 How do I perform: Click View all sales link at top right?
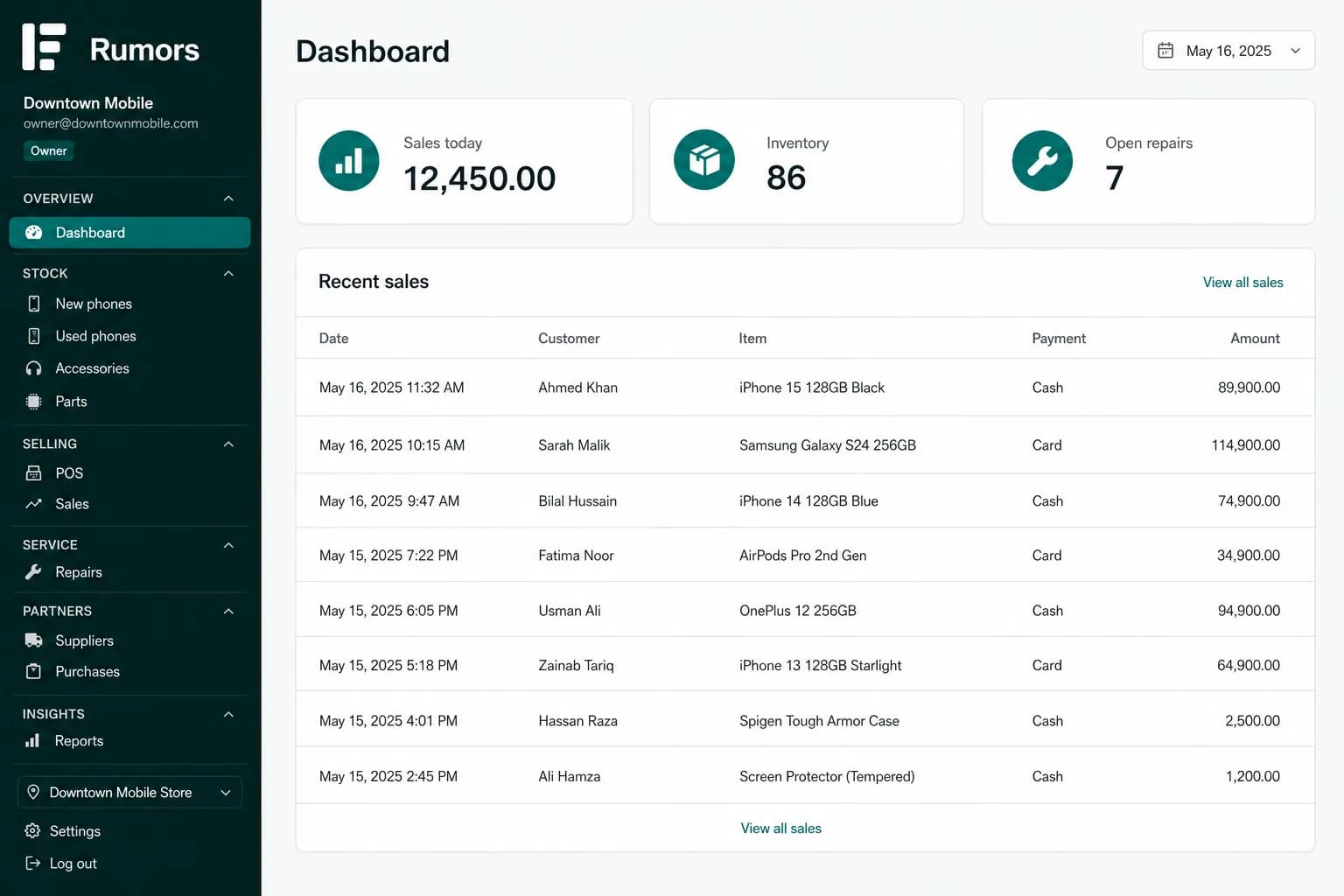pos(1242,283)
